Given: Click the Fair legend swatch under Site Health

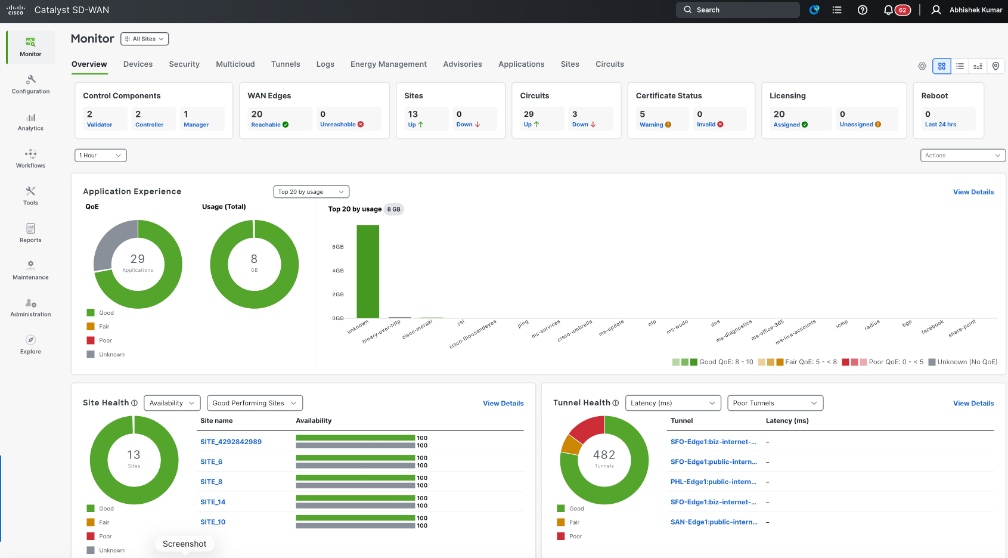Looking at the screenshot, I should pos(91,522).
